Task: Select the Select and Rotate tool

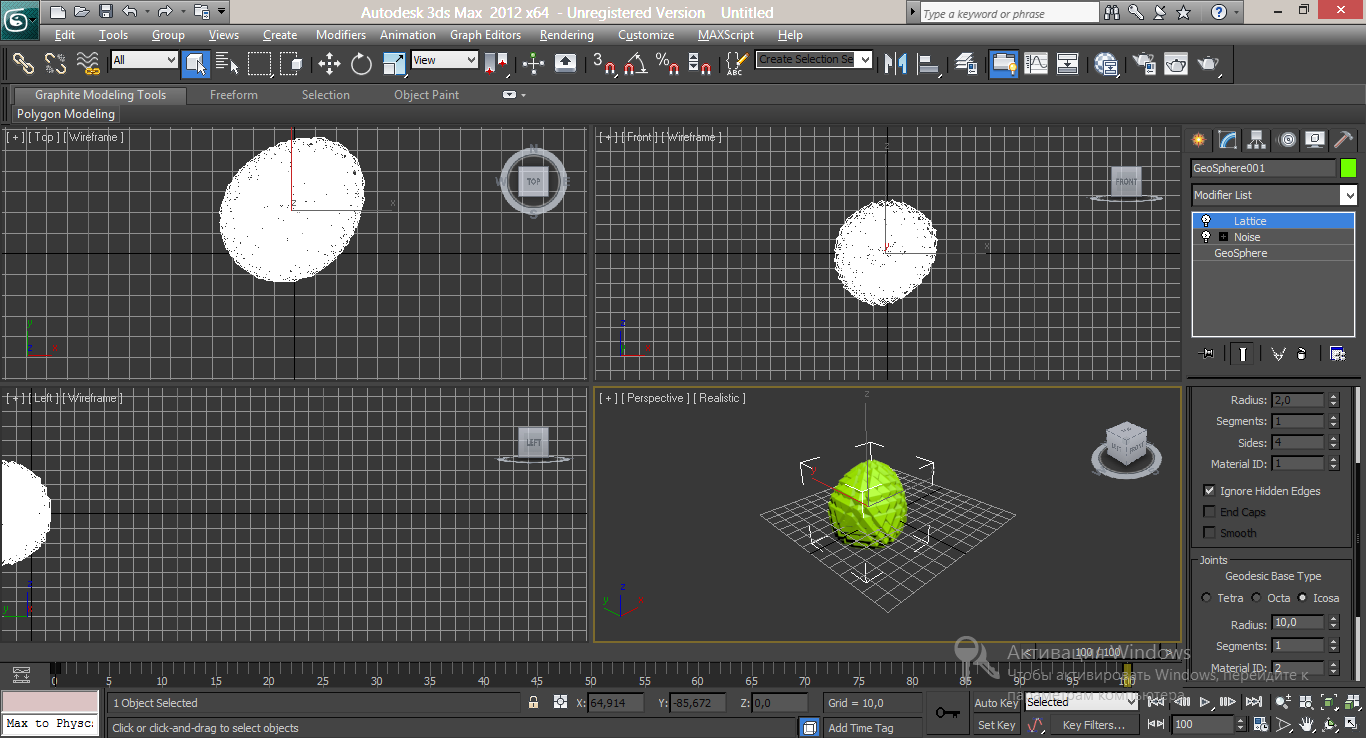Action: pyautogui.click(x=361, y=64)
